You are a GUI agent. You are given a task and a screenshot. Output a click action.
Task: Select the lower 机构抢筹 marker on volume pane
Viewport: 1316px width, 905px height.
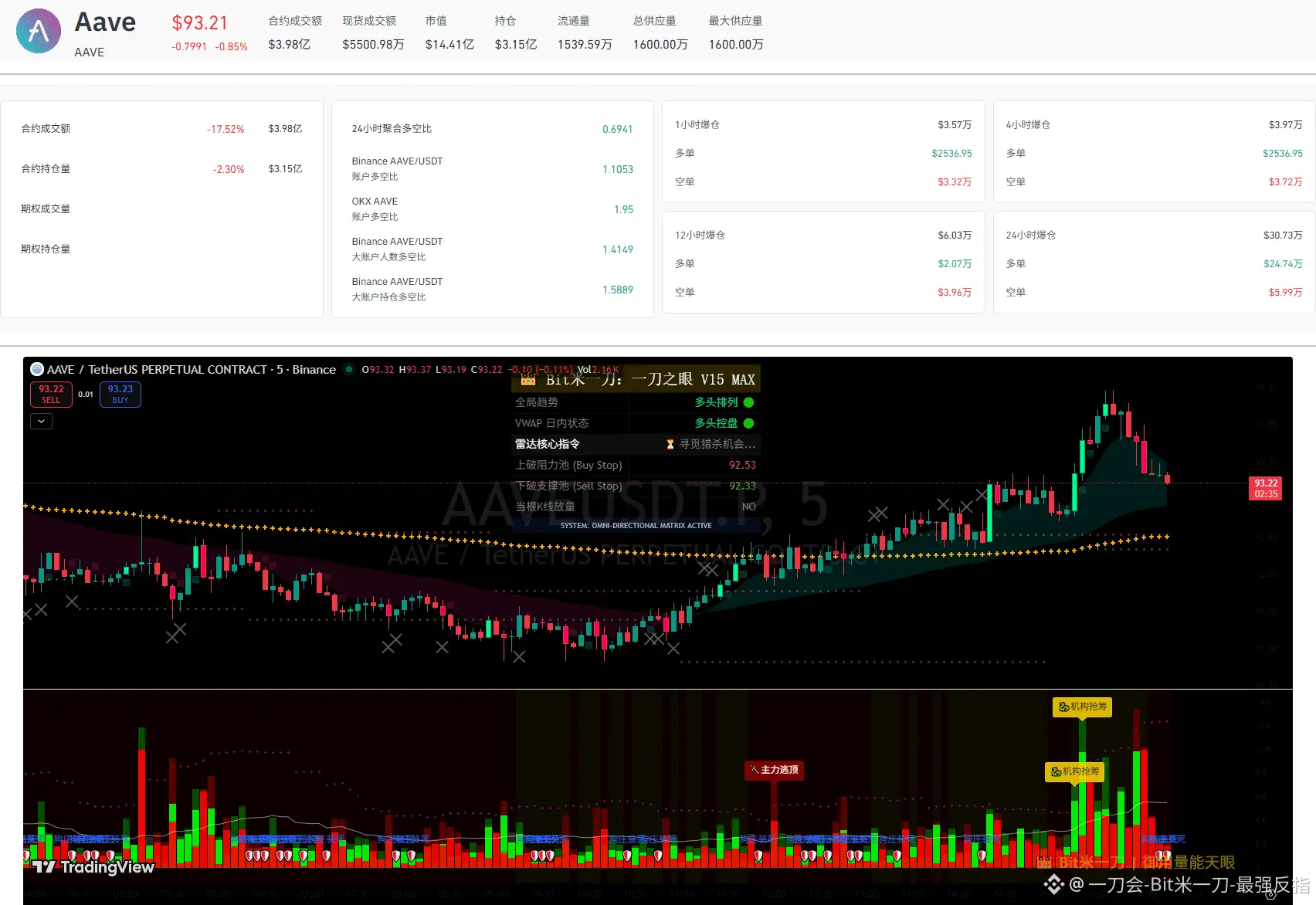1075,771
